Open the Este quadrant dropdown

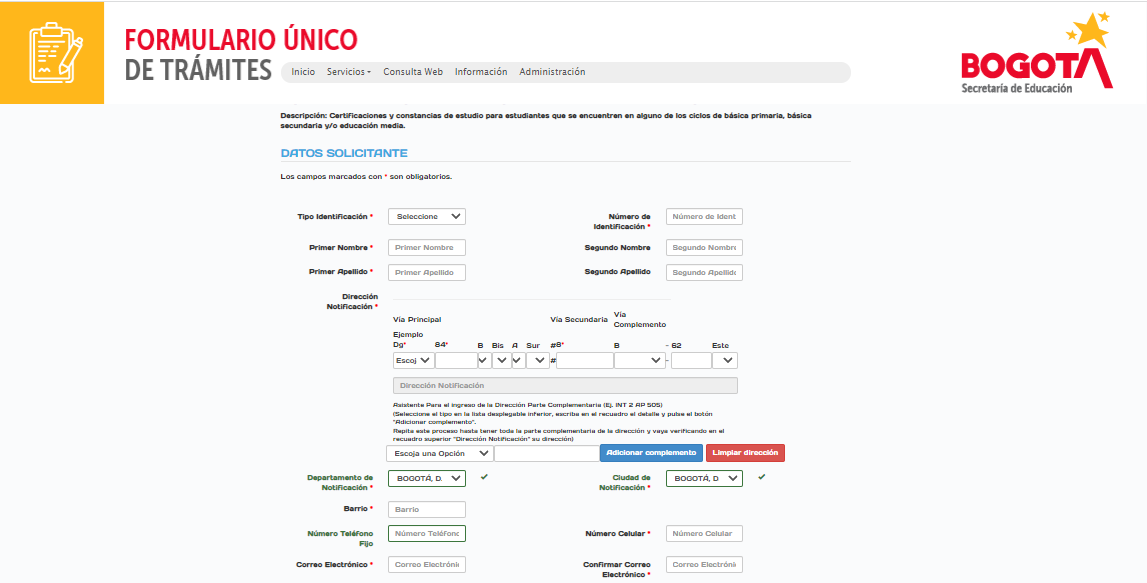pyautogui.click(x=724, y=361)
